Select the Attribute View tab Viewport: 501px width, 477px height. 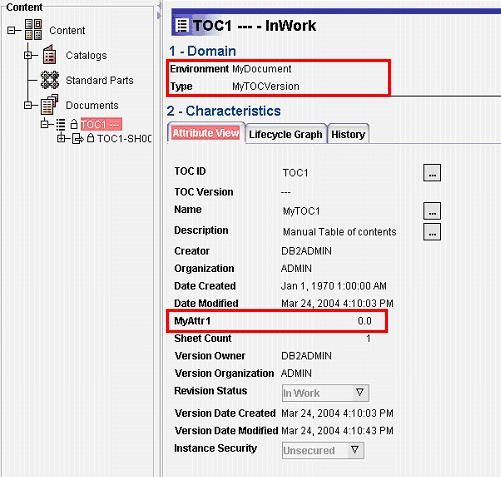[x=206, y=133]
